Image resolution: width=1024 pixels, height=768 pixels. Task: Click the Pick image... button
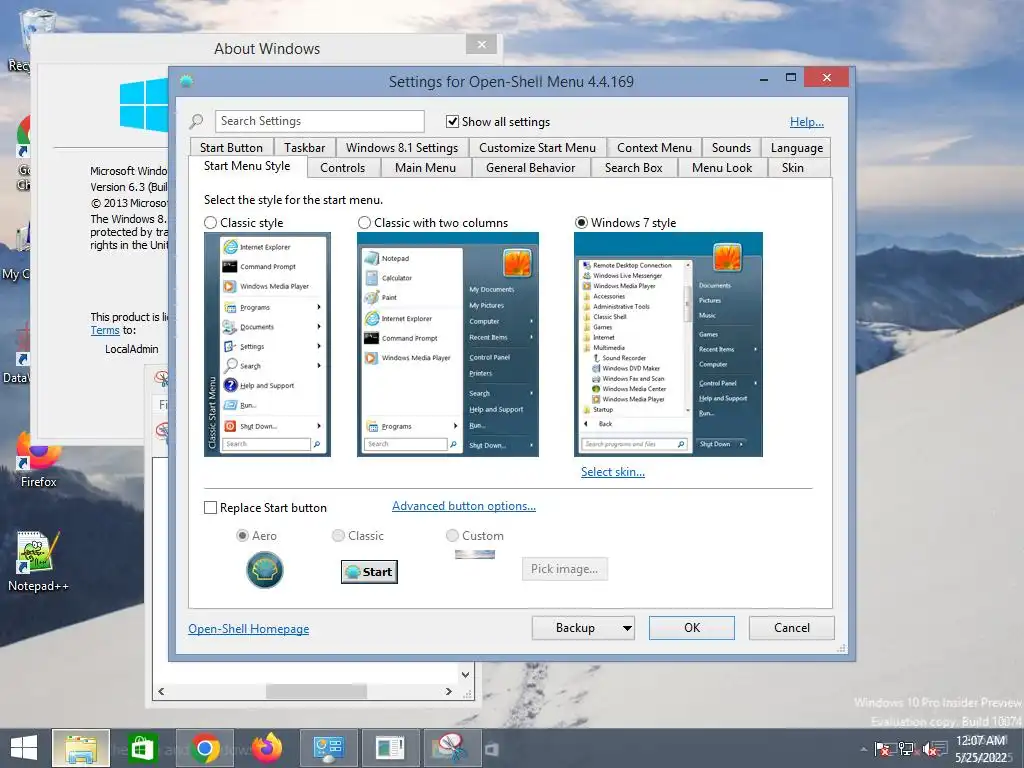(x=564, y=569)
